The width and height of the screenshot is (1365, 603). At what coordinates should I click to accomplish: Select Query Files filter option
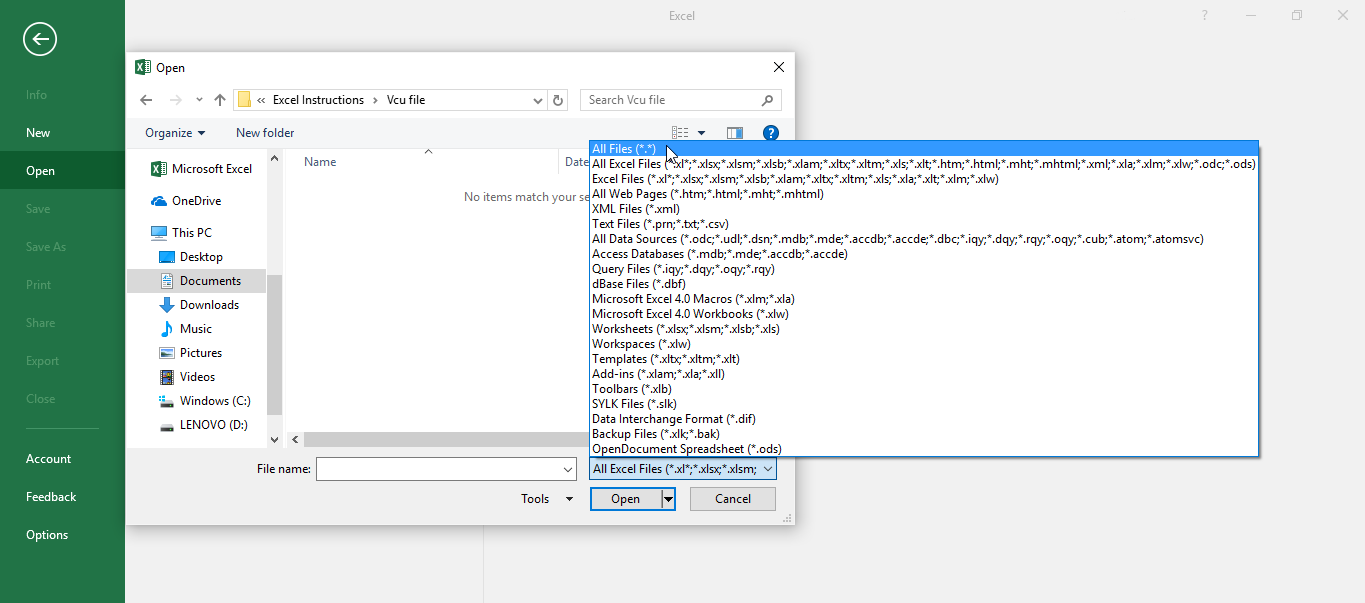coord(923,269)
